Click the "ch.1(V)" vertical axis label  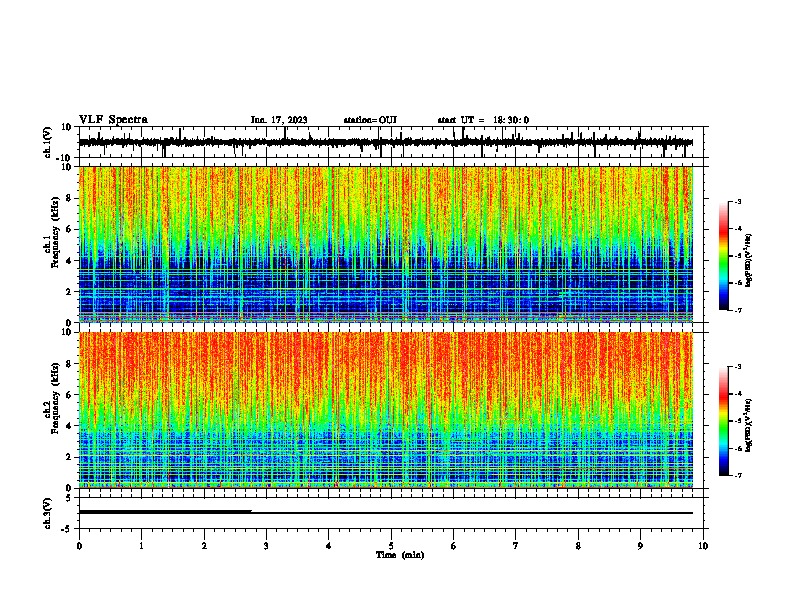pos(47,142)
